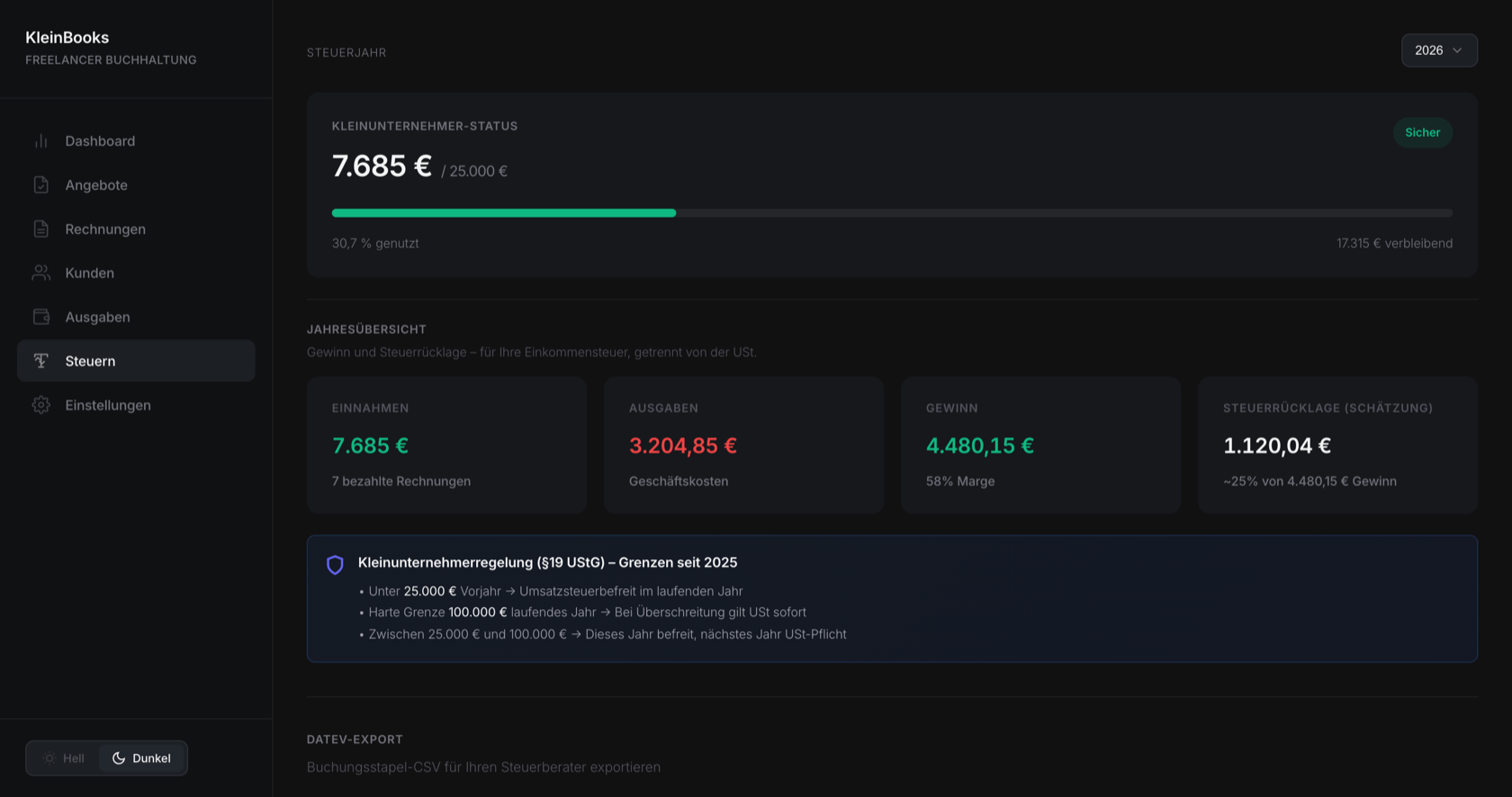Image resolution: width=1512 pixels, height=797 pixels.
Task: Click the shield icon in Kleinunternehmerregelung box
Action: tap(335, 565)
